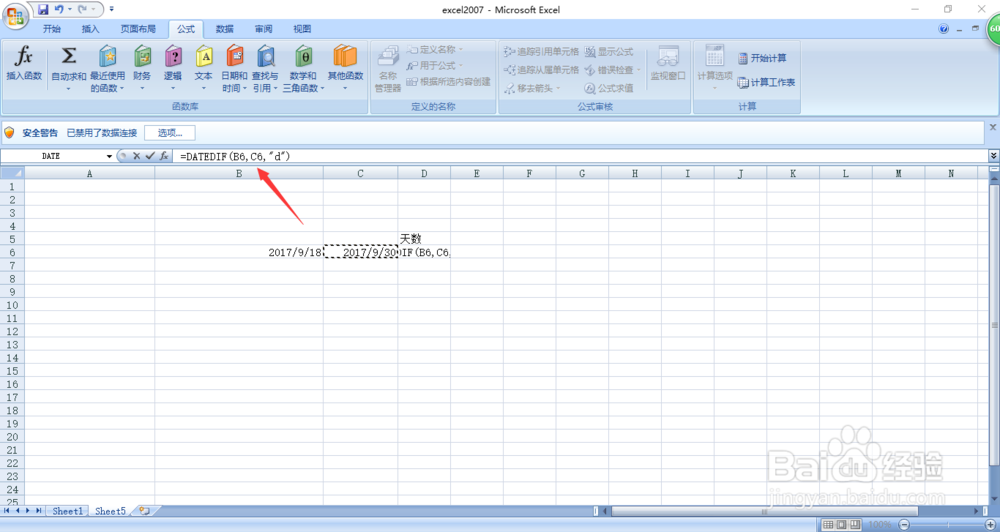1000x532 pixels.
Task: Open the Undo history dropdown arrow
Action: [70, 10]
